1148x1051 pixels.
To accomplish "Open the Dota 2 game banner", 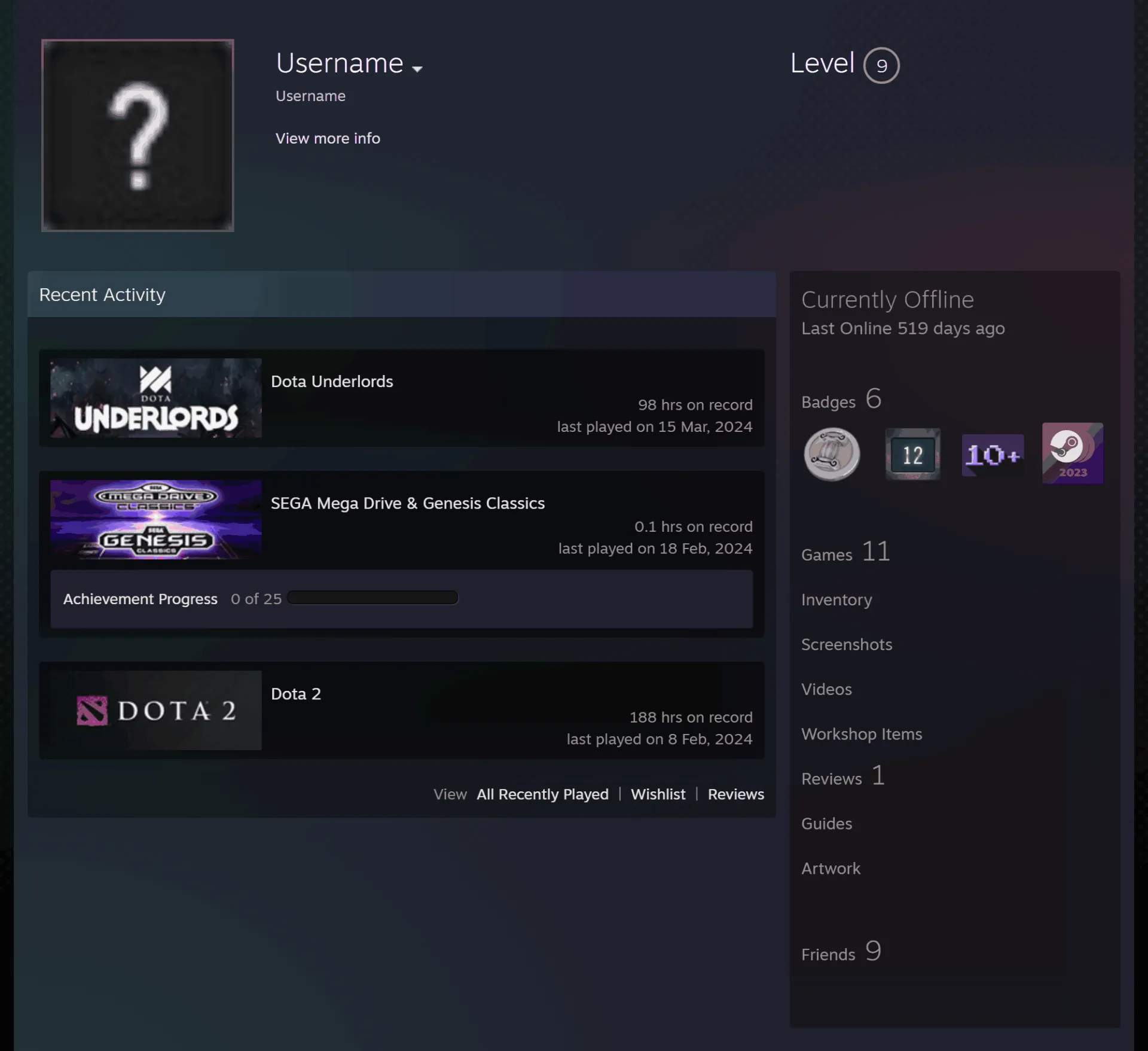I will coord(156,710).
